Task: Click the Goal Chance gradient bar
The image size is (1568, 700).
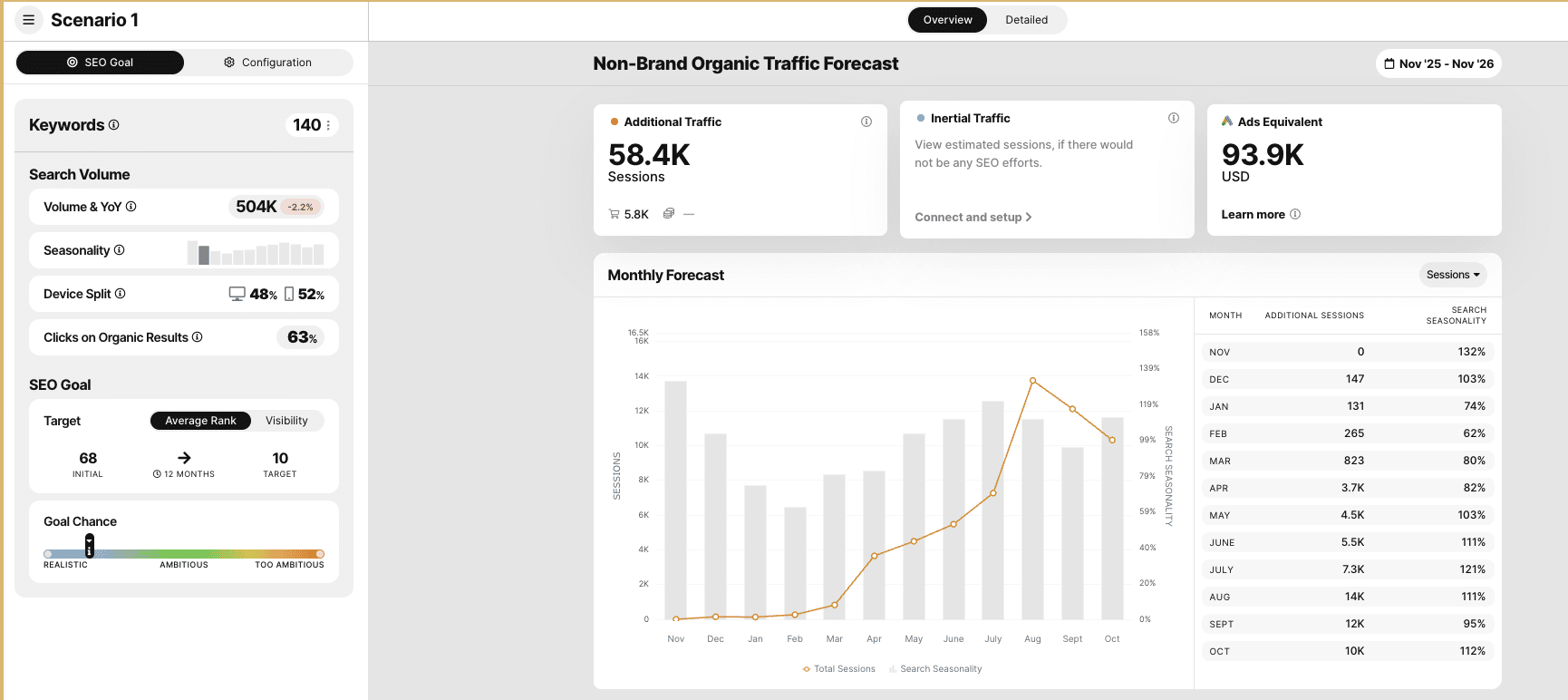Action: 184,554
